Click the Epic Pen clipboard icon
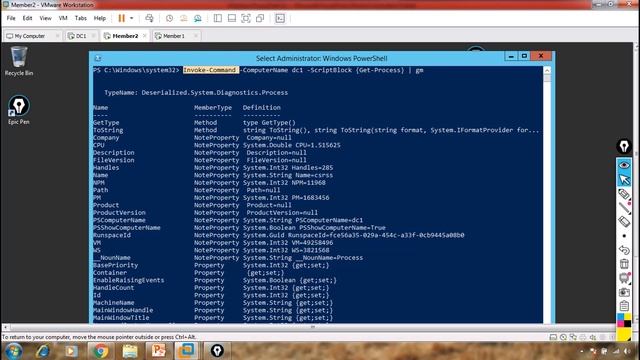 click(x=624, y=306)
